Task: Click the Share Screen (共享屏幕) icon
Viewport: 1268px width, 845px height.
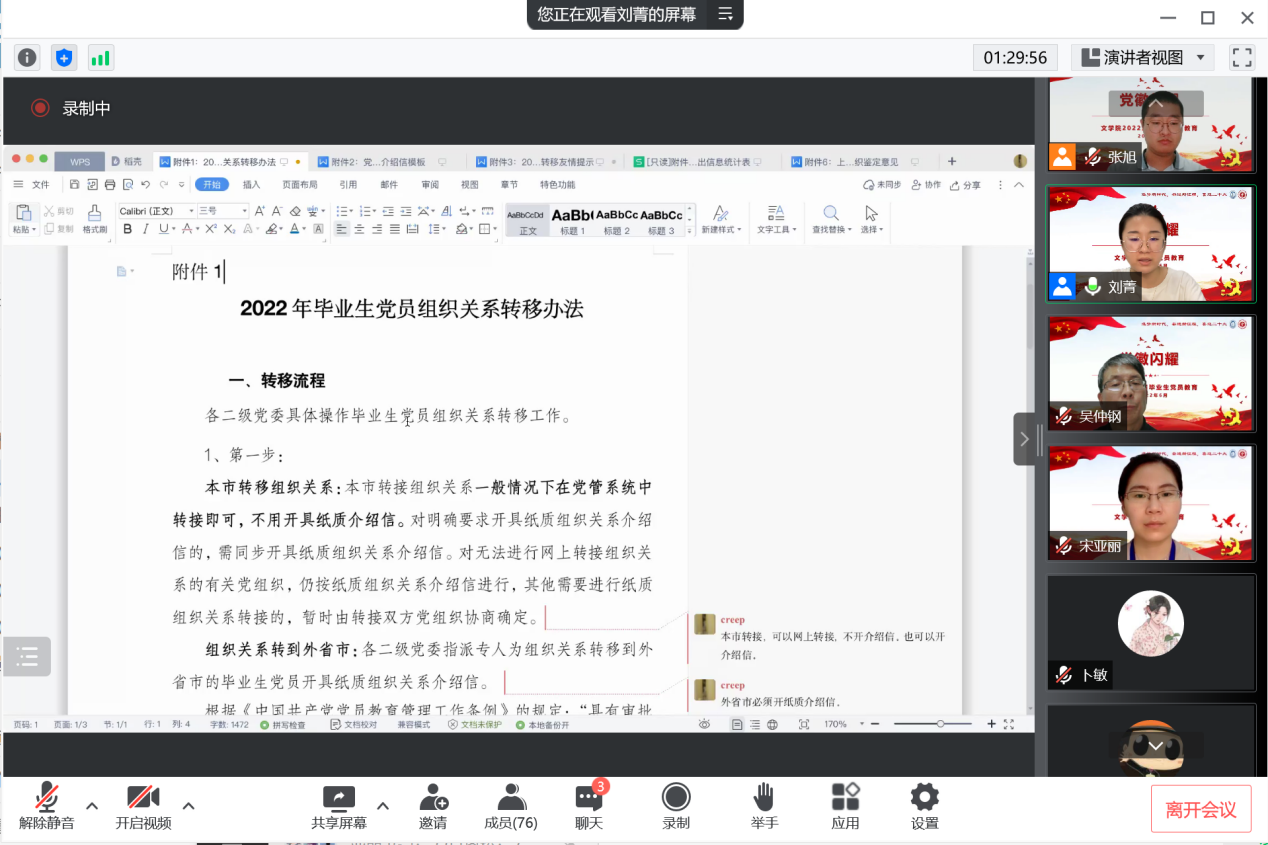Action: click(339, 806)
